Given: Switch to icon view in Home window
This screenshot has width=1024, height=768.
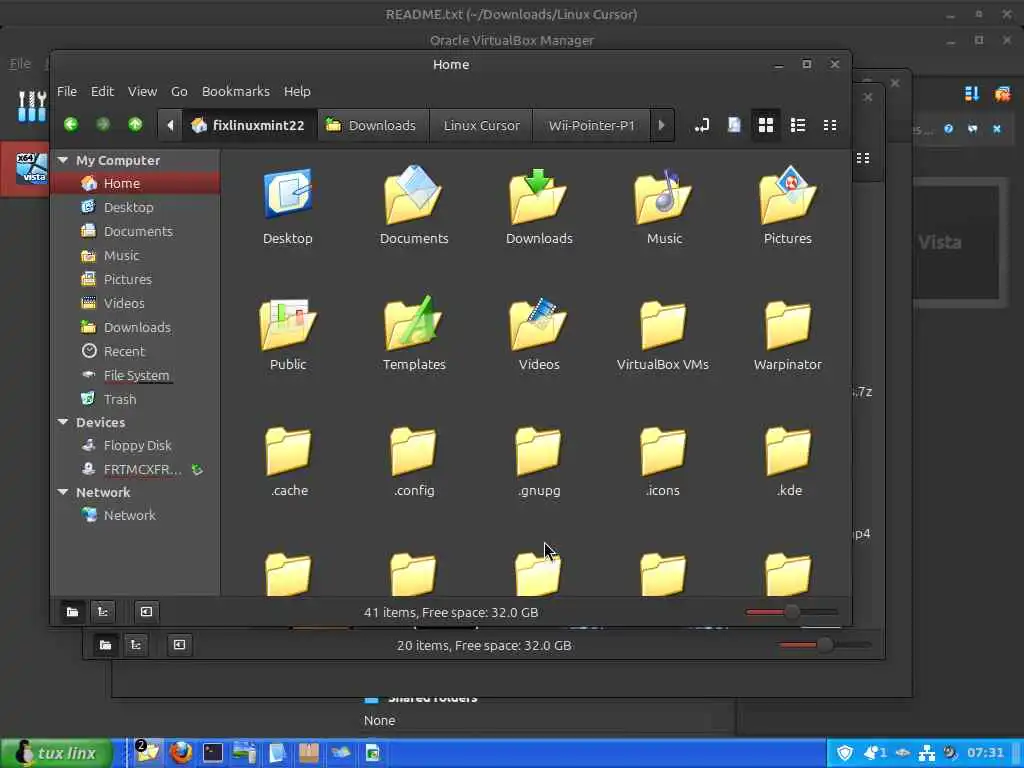Looking at the screenshot, I should (x=765, y=125).
